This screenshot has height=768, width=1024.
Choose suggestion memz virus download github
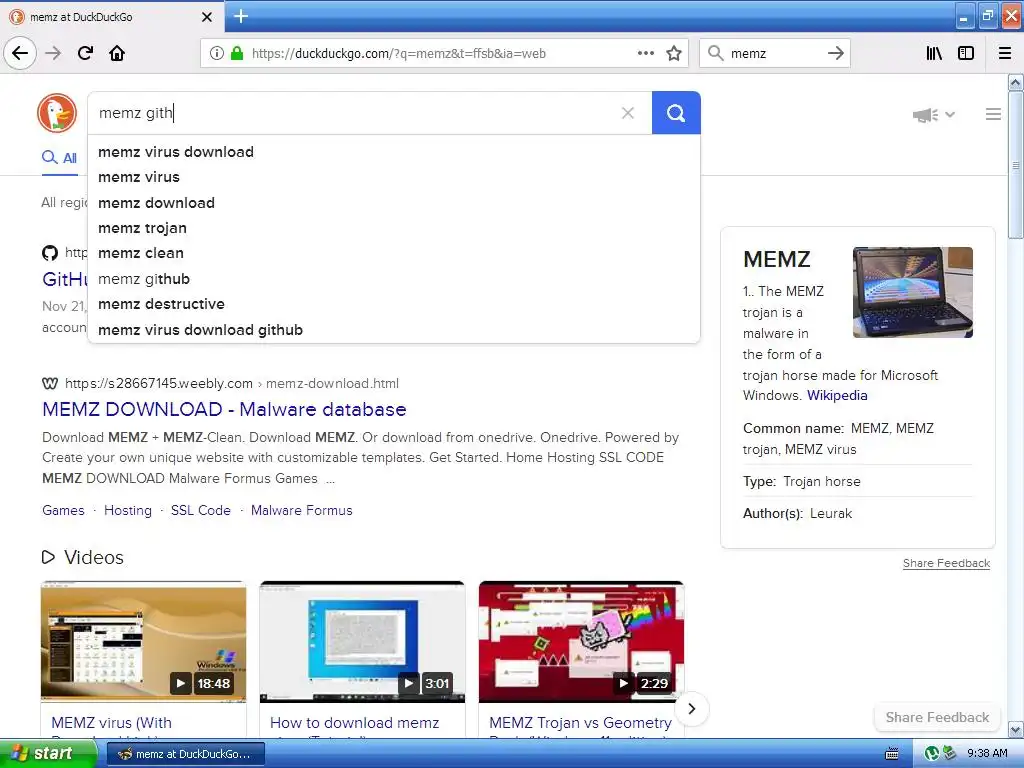point(394,330)
